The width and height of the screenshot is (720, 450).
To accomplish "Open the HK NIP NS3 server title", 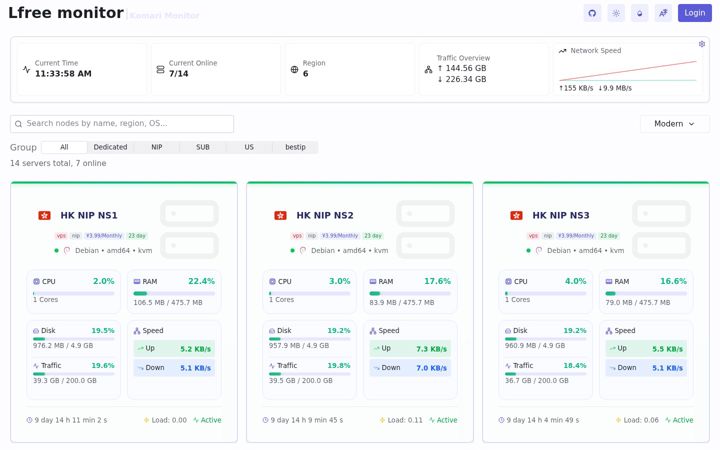I will (561, 215).
